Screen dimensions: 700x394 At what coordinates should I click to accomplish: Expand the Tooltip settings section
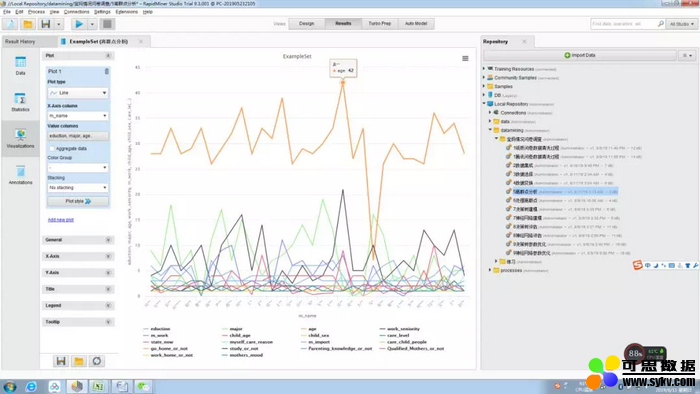(x=78, y=322)
